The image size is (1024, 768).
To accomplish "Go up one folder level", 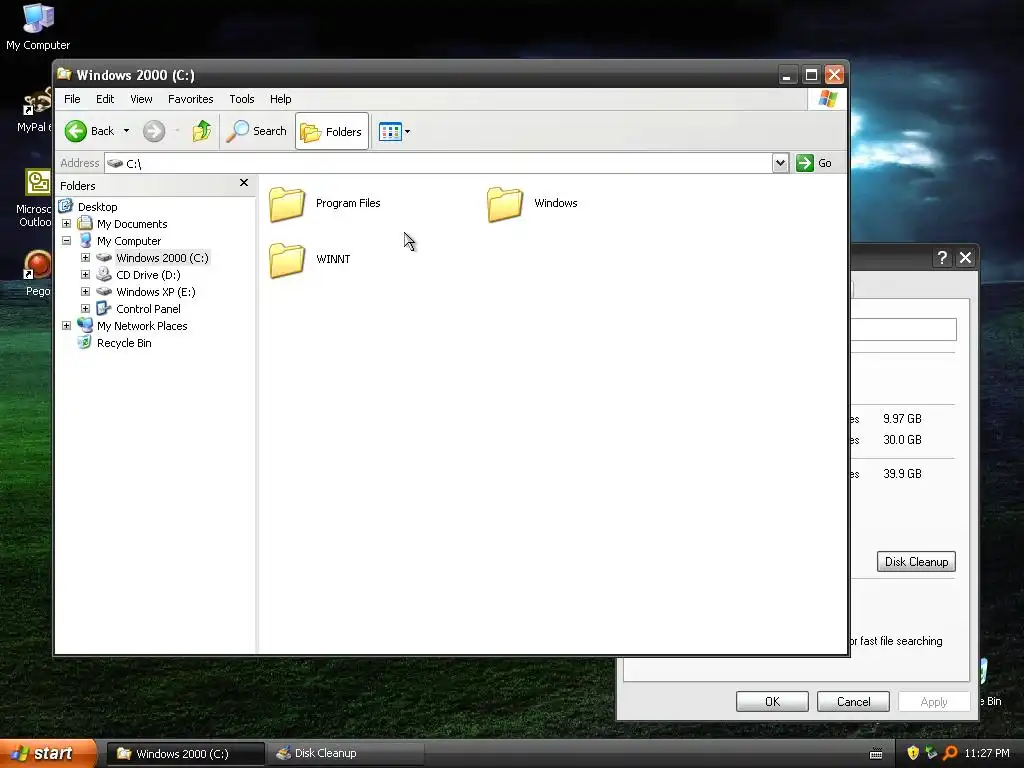I will pyautogui.click(x=202, y=131).
